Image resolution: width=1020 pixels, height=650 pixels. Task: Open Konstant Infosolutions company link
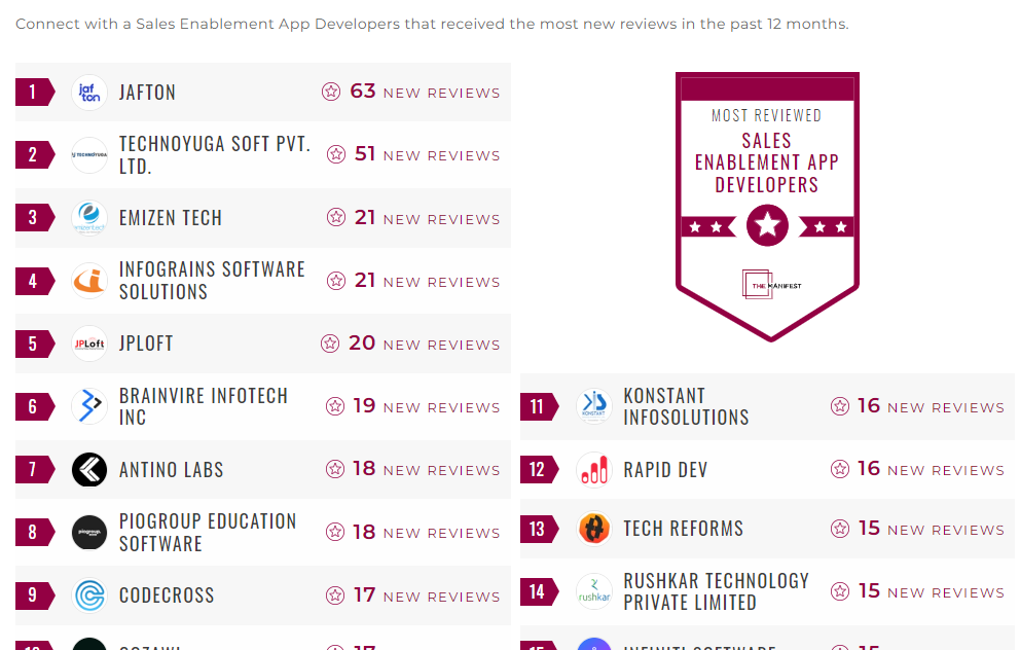coord(685,407)
